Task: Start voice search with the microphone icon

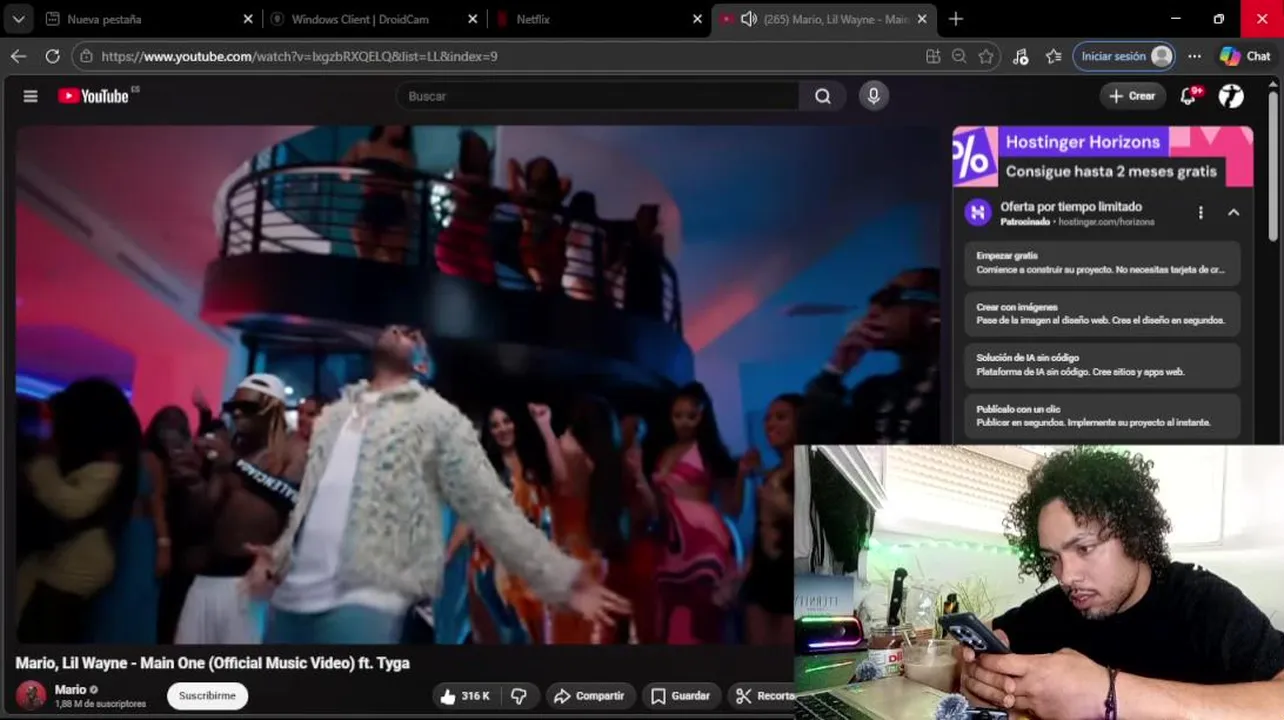Action: pyautogui.click(x=873, y=96)
